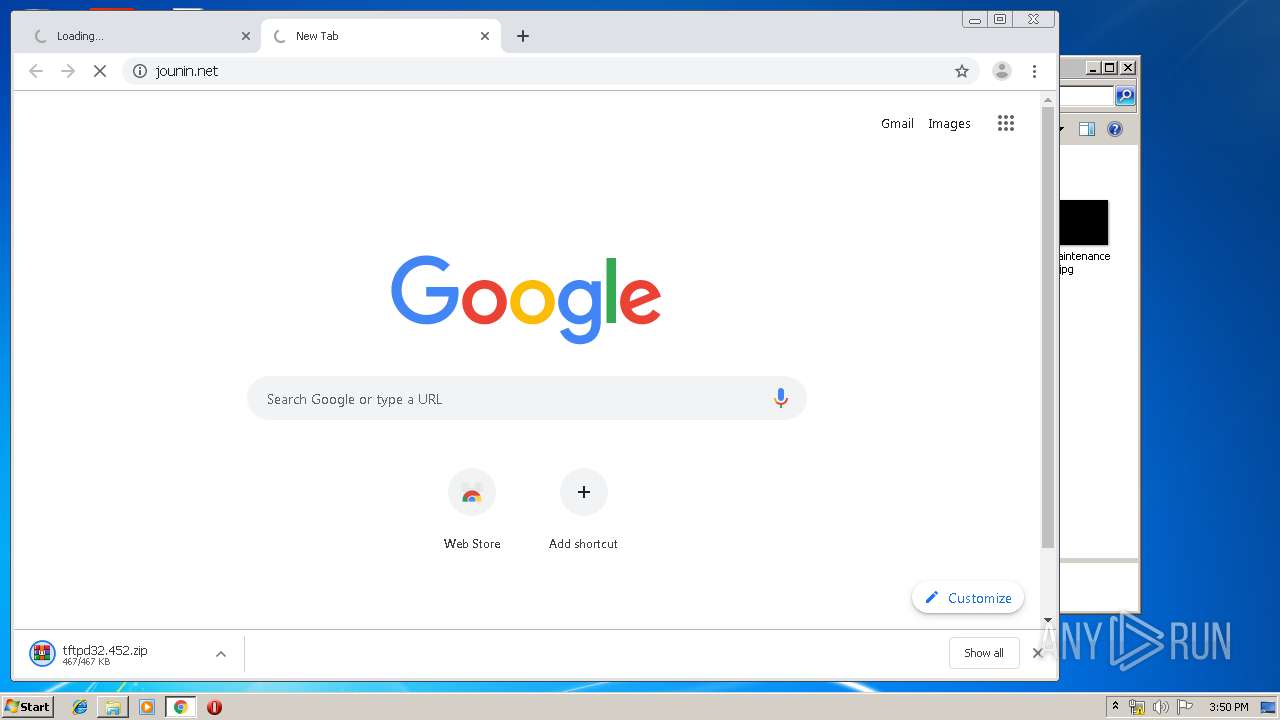Open the Gmail link
Screen dimensions: 1280x720
pyautogui.click(x=897, y=123)
